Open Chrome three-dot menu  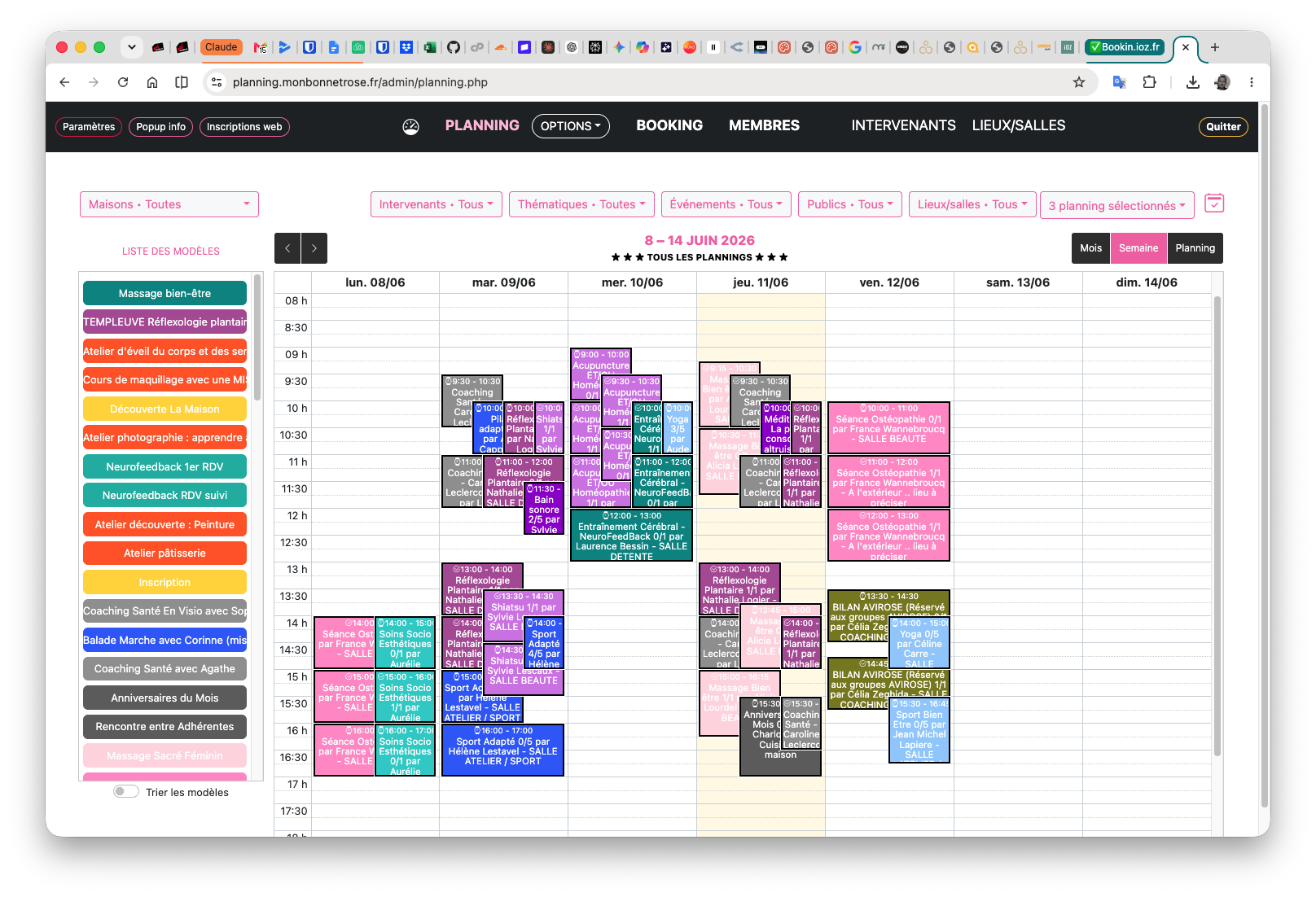click(x=1252, y=82)
